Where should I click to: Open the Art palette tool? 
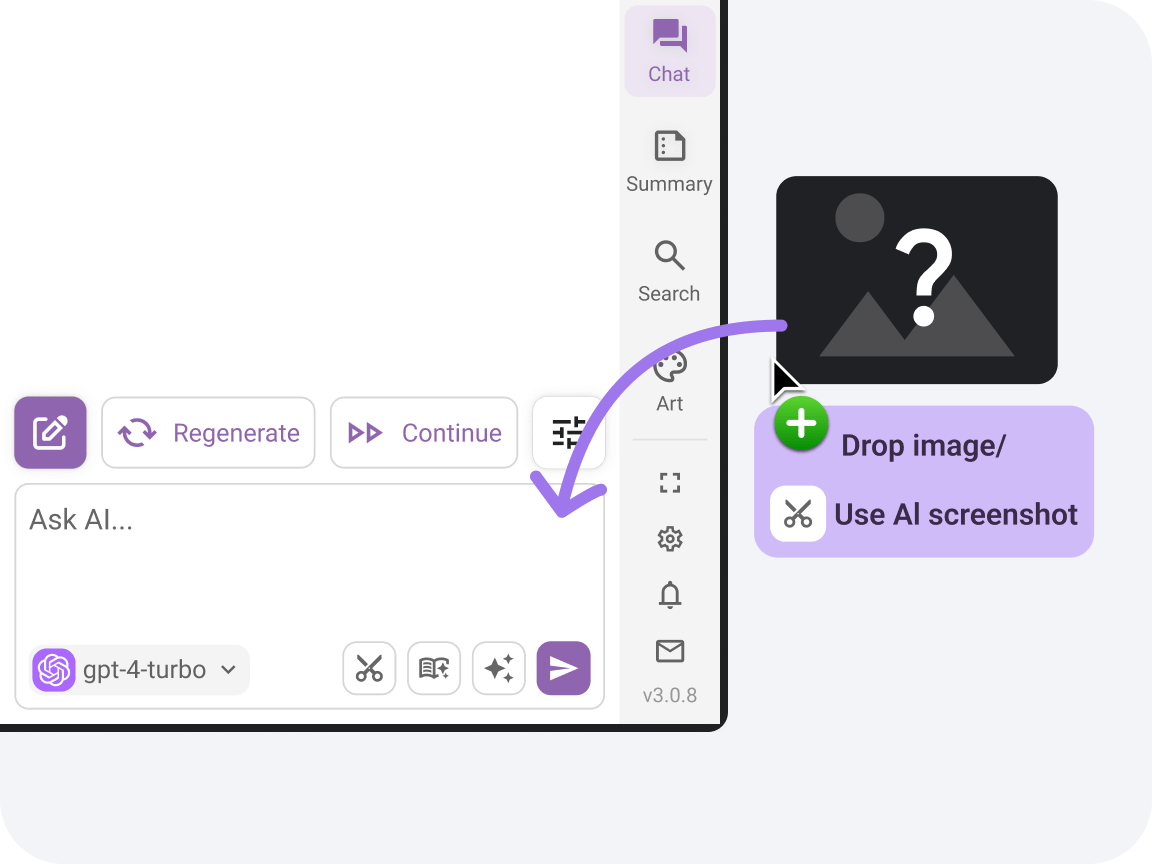(x=669, y=381)
